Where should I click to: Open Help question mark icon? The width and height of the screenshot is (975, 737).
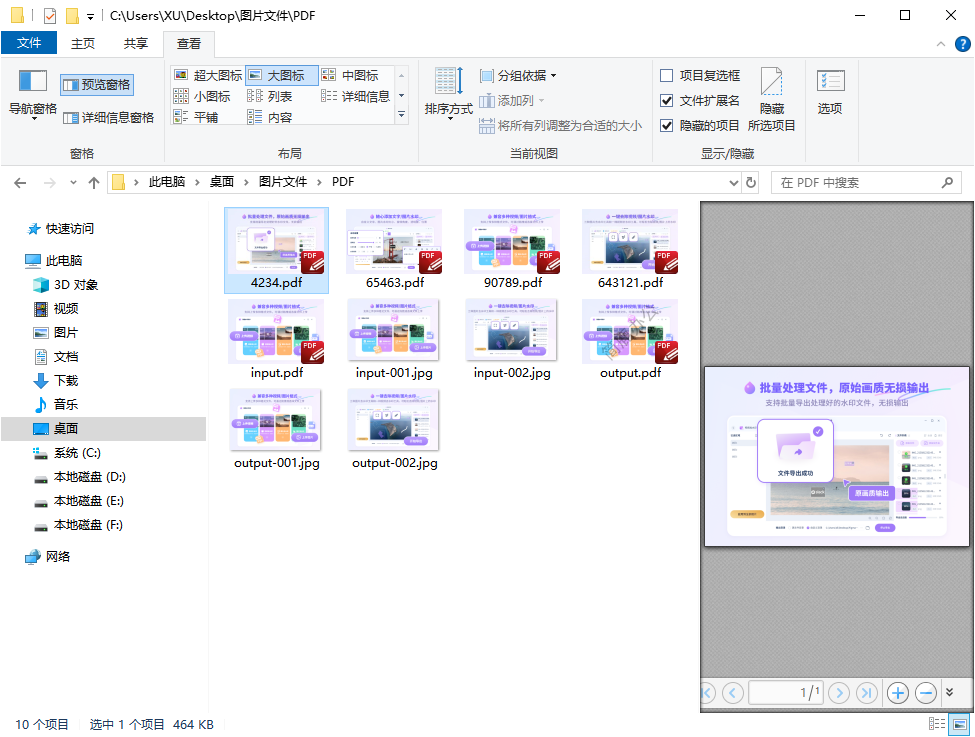[963, 44]
